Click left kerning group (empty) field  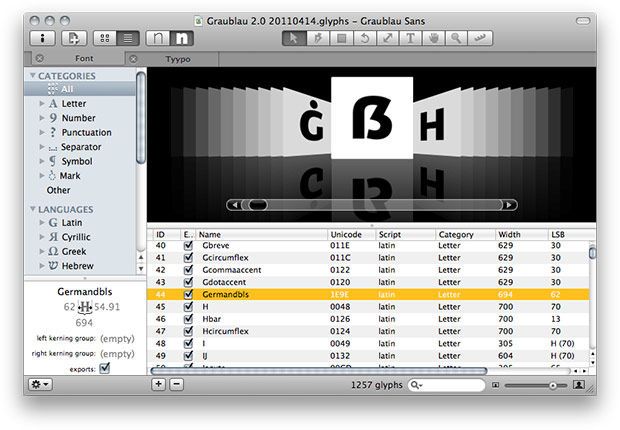(117, 339)
